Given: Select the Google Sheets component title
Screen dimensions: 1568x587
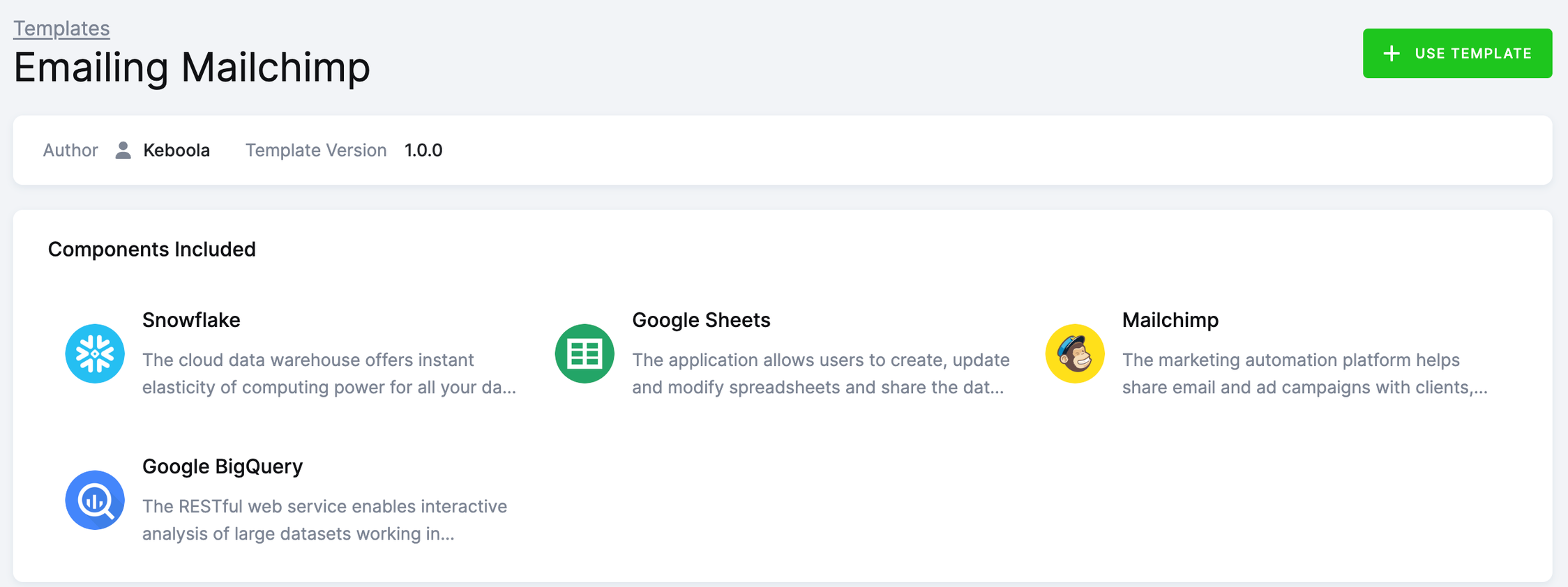Looking at the screenshot, I should 701,319.
